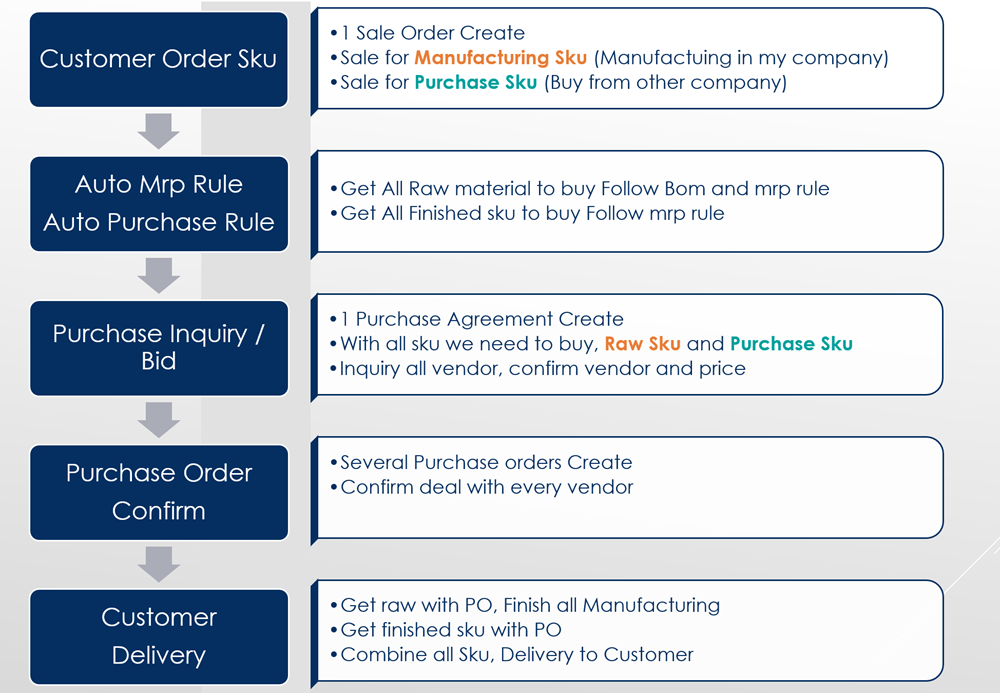Click 'Confirm deal with every vendor' line

pyautogui.click(x=482, y=487)
